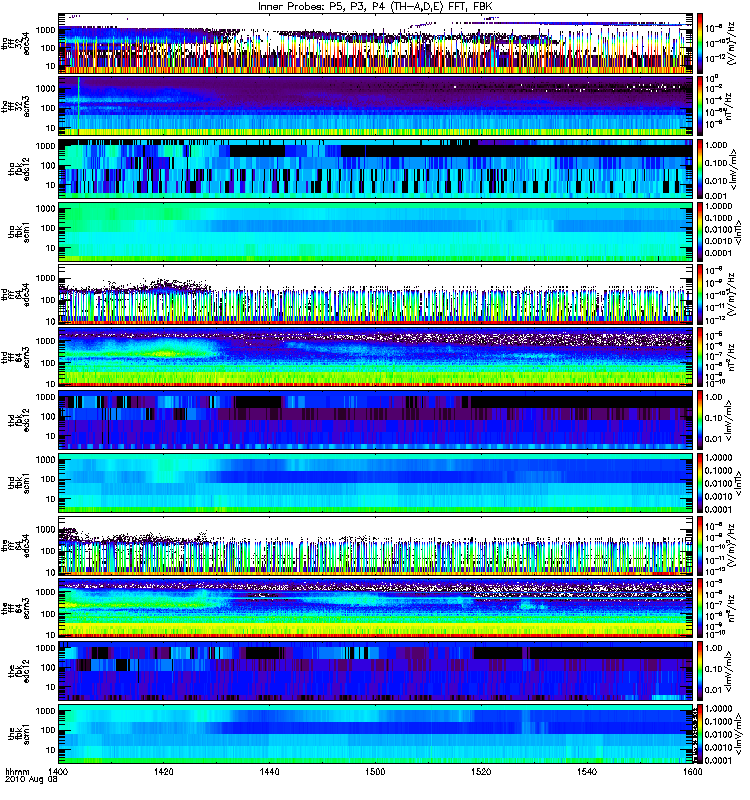Click the "tha fbk edc12" axis label
Screen dimensions: 750x800
point(19,169)
